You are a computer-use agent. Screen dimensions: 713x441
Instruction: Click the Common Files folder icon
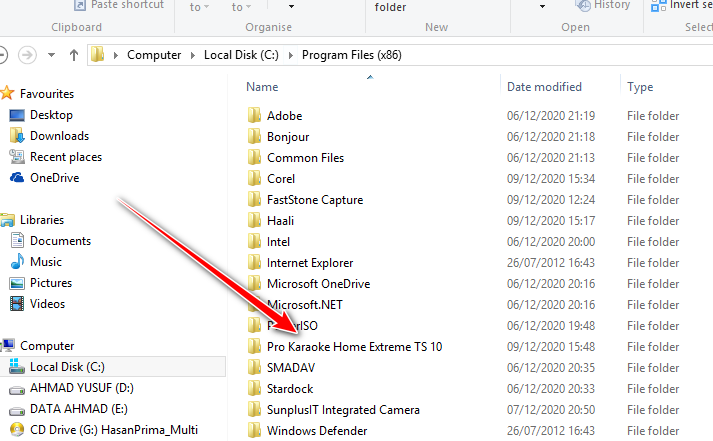254,157
